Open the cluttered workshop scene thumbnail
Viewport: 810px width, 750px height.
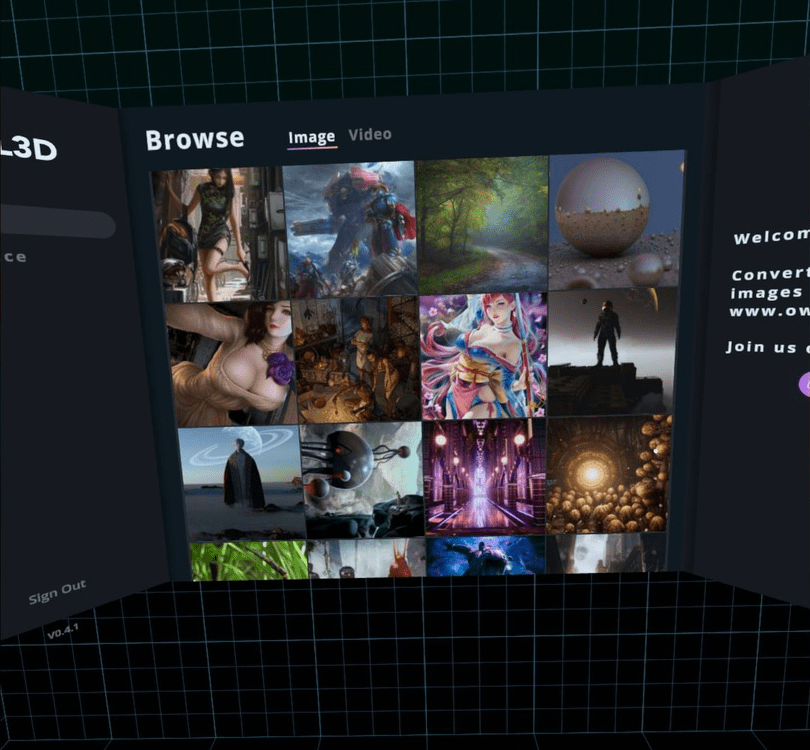click(357, 359)
